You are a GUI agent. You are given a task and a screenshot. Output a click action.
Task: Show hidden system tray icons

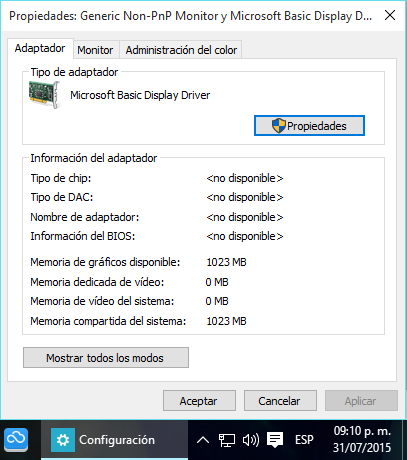point(203,440)
